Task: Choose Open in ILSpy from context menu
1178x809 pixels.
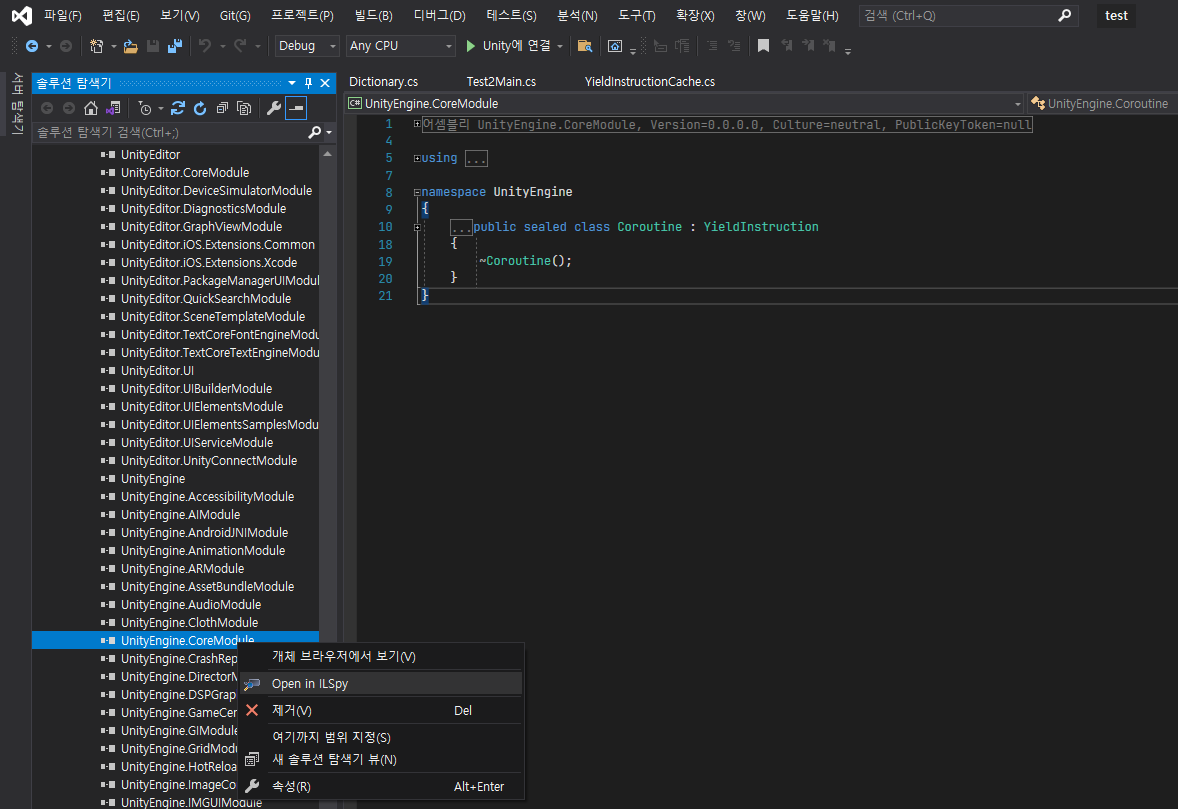Action: pos(381,684)
